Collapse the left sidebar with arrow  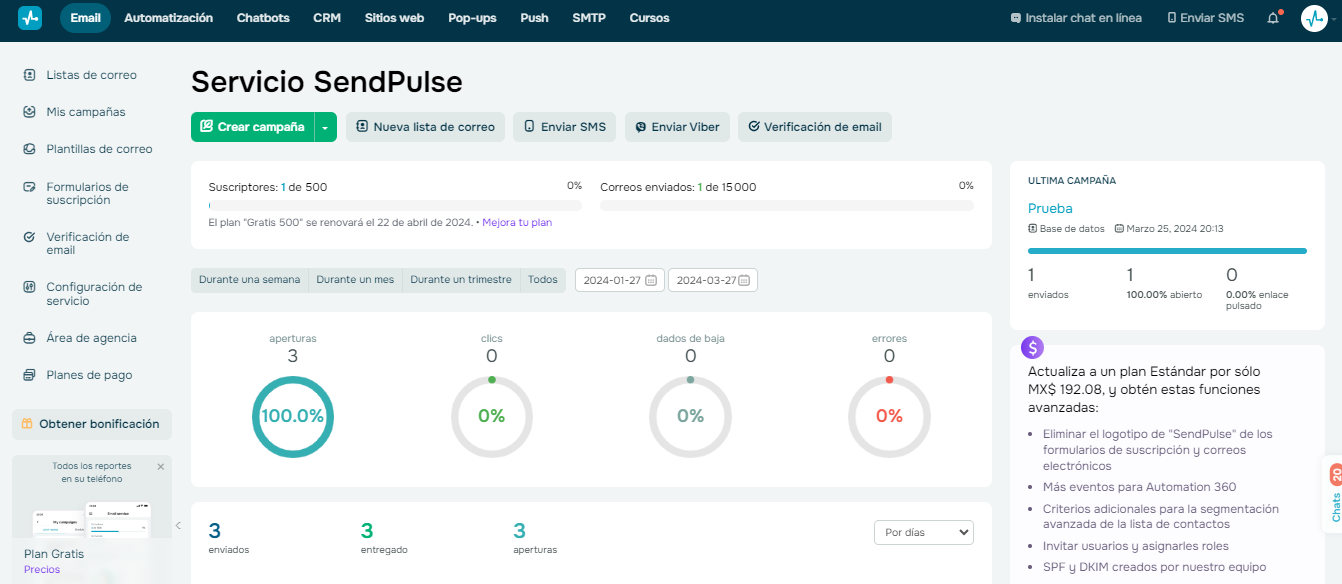pyautogui.click(x=178, y=525)
